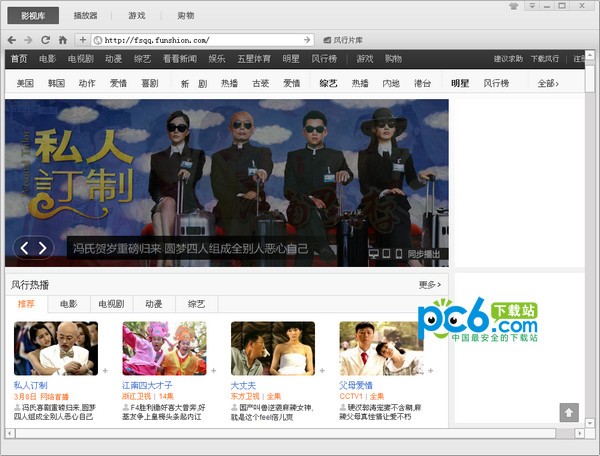Switch to the 播放器 tab
The width and height of the screenshot is (600, 456).
coord(86,15)
